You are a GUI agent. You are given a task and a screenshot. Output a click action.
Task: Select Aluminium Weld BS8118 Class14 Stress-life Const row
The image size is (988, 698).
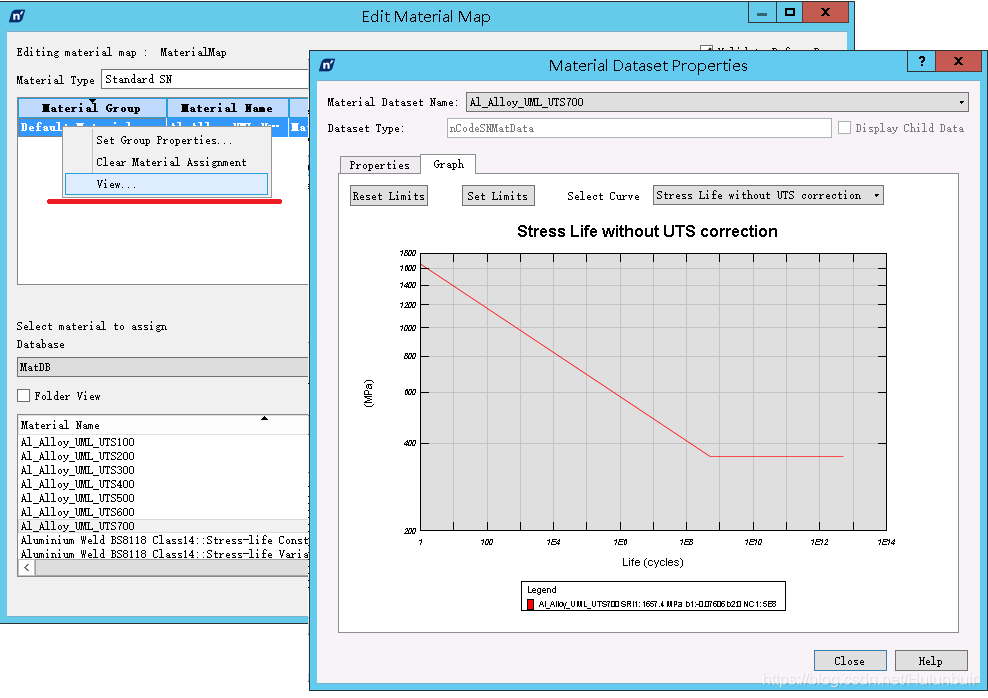click(163, 540)
